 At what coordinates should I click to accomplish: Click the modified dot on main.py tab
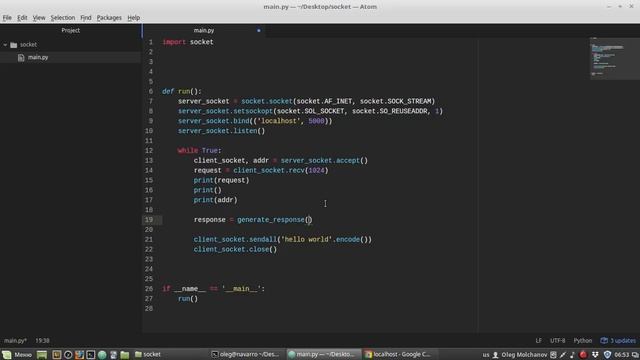[x=258, y=31]
